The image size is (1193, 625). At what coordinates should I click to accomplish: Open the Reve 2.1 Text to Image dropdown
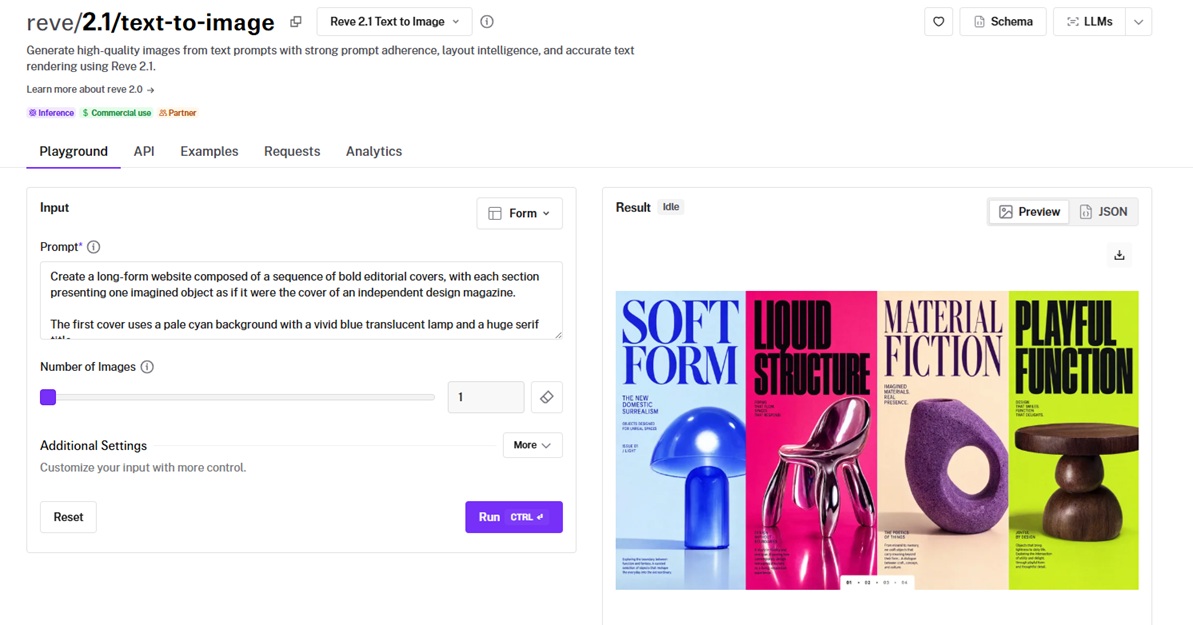coord(394,22)
